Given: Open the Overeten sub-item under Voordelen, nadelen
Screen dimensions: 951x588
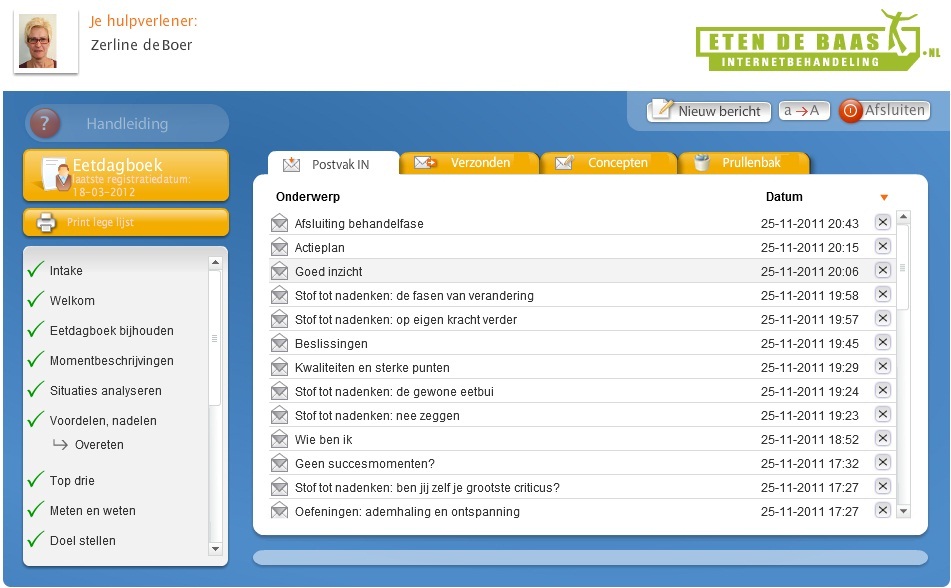Looking at the screenshot, I should (98, 445).
